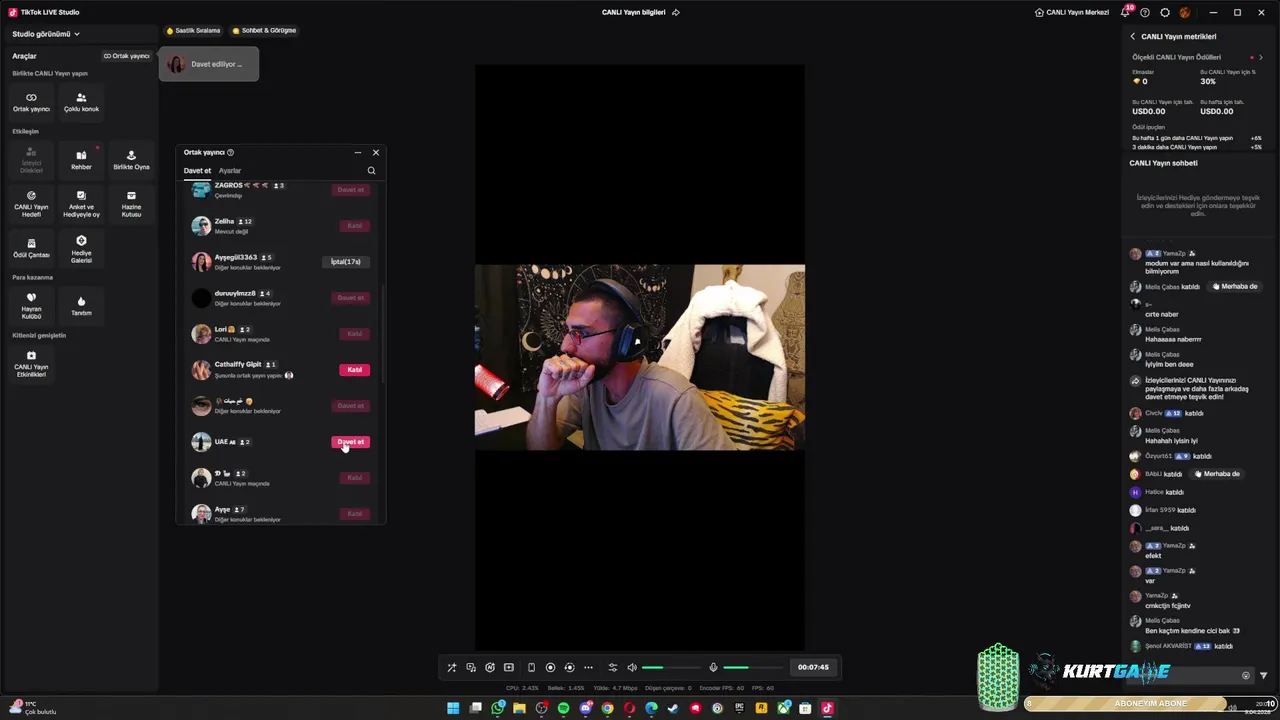Mute the speaker volume icon

coord(632,667)
